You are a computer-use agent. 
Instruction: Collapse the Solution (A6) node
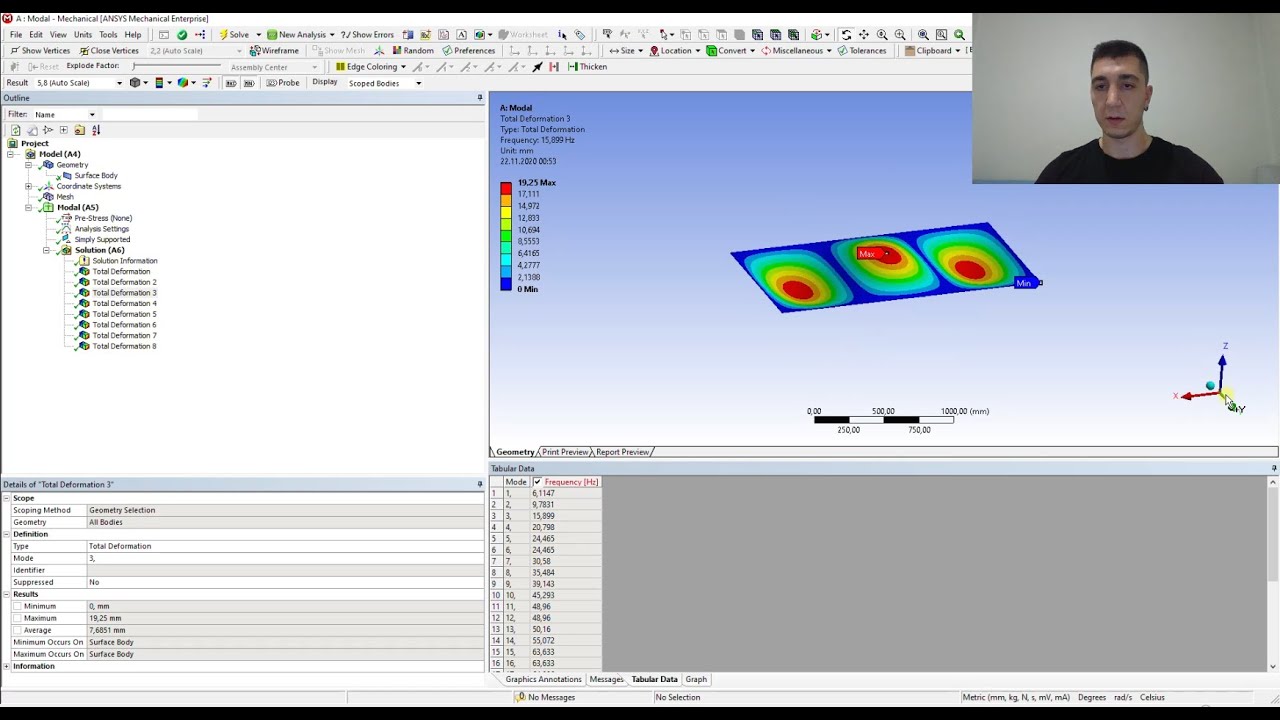46,250
